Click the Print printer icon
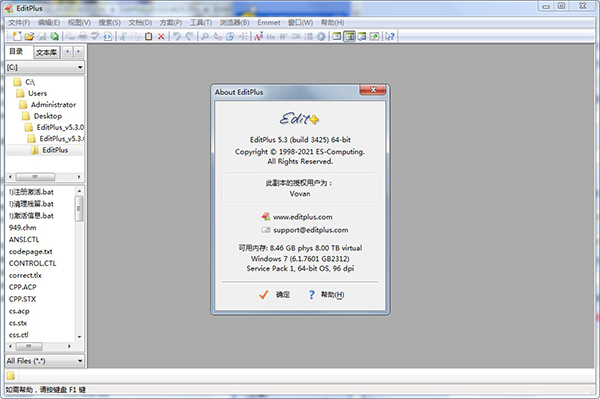The height and width of the screenshot is (399, 600). coord(83,36)
